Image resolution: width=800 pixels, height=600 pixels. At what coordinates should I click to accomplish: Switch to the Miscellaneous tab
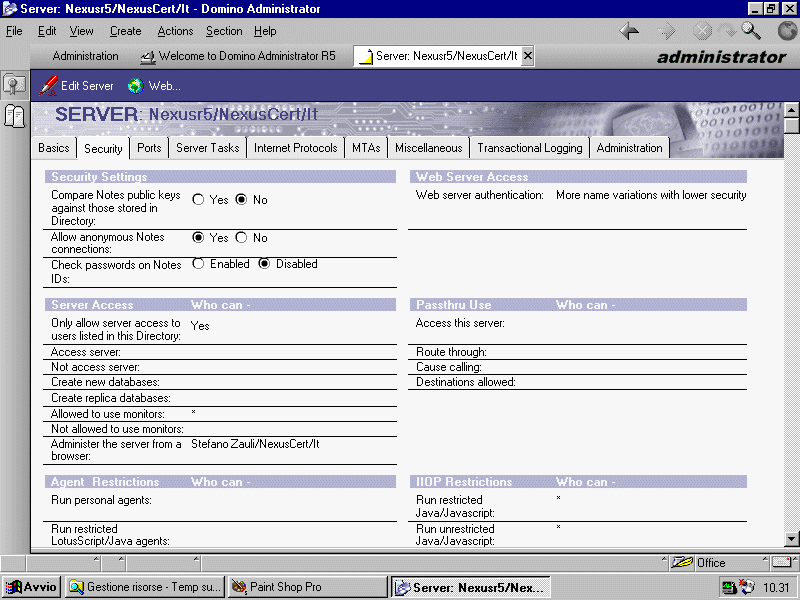click(429, 148)
